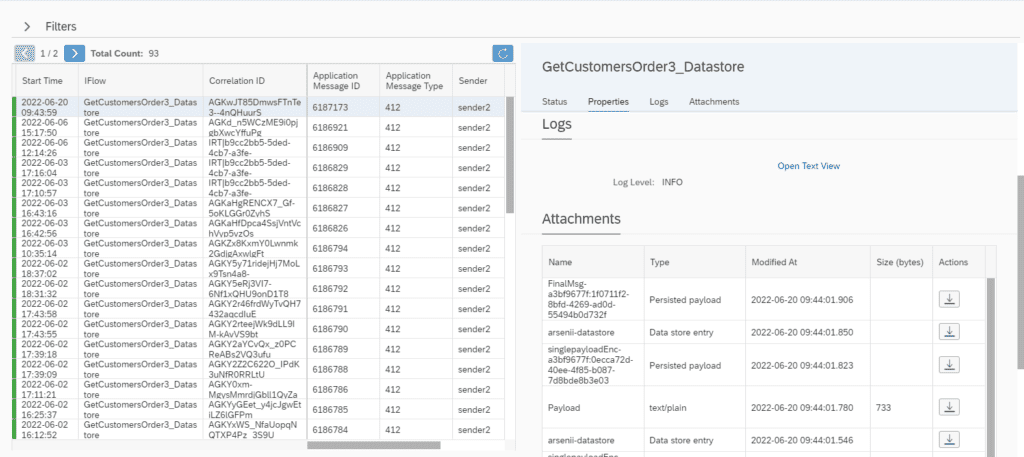The height and width of the screenshot is (457, 1024).
Task: Download arsenii-datastore entry modified at 09:44:01.546
Action: click(949, 440)
